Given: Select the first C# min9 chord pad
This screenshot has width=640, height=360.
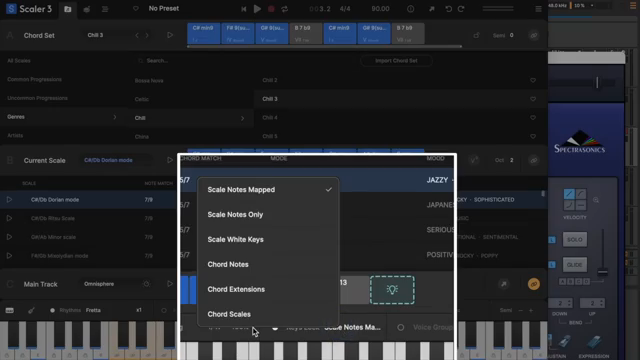Looking at the screenshot, I should [x=203, y=33].
